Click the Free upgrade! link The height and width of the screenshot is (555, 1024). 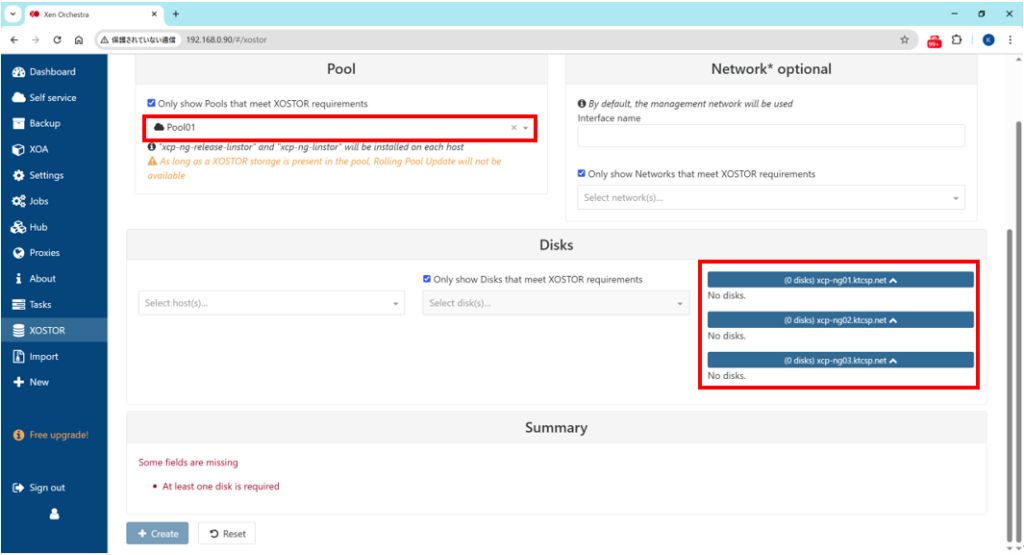pyautogui.click(x=58, y=435)
